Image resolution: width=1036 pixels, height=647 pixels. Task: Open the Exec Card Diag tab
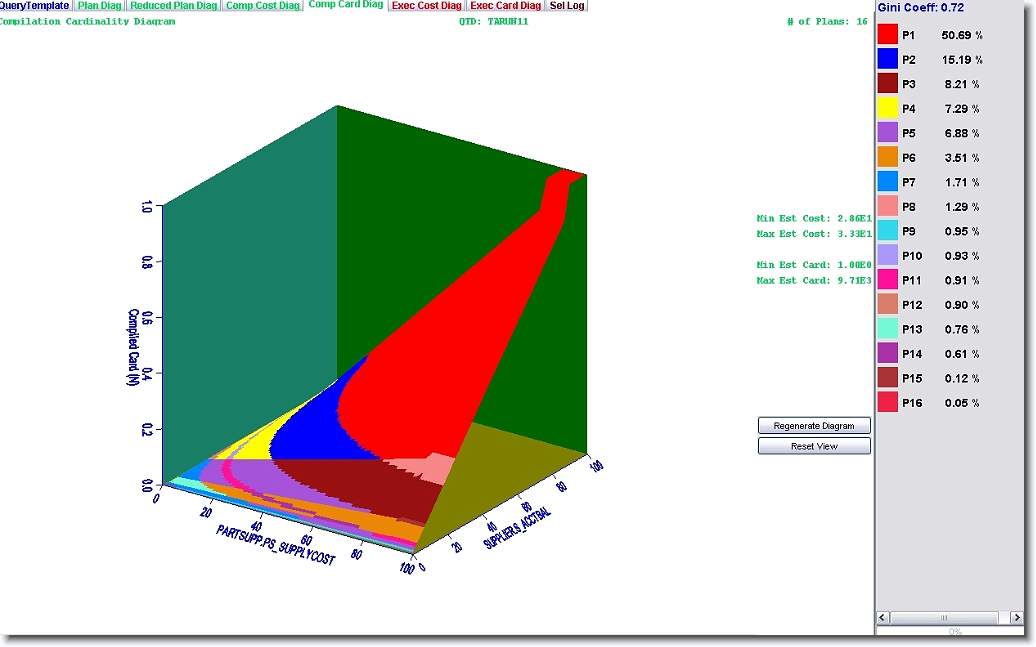506,6
